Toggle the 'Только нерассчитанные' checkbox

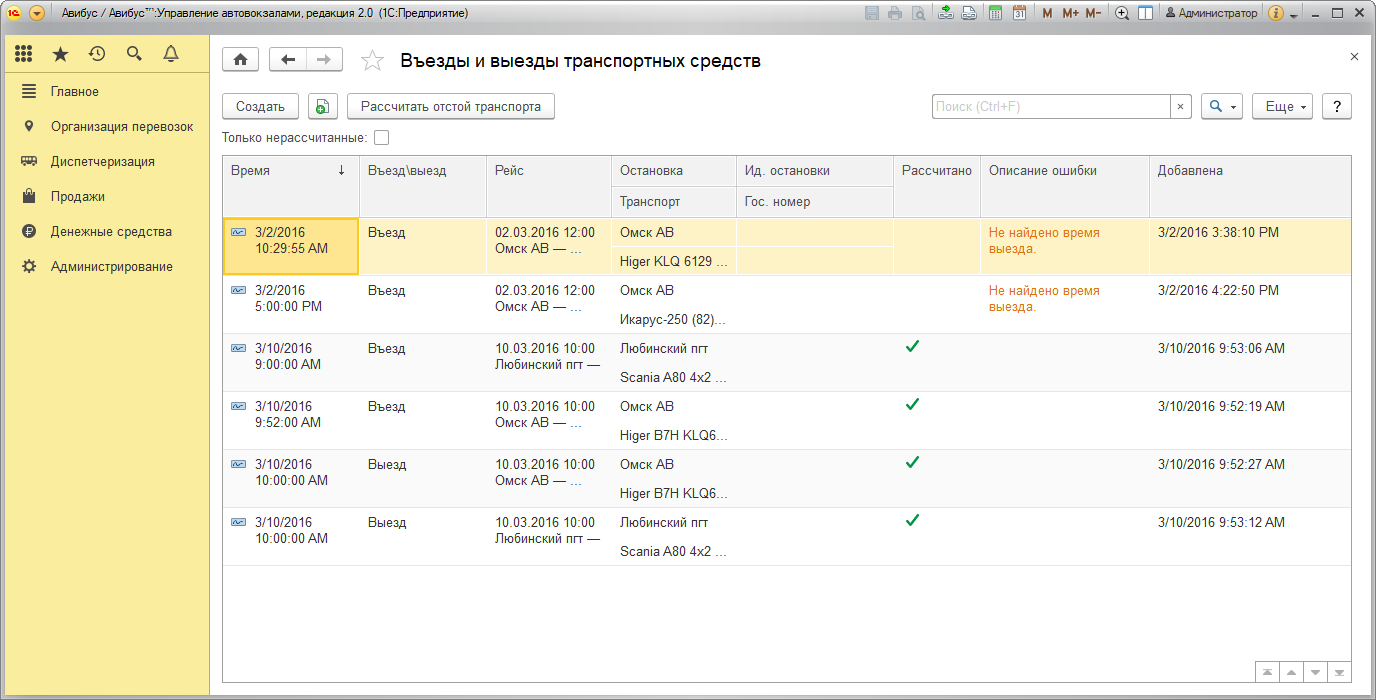click(x=381, y=138)
